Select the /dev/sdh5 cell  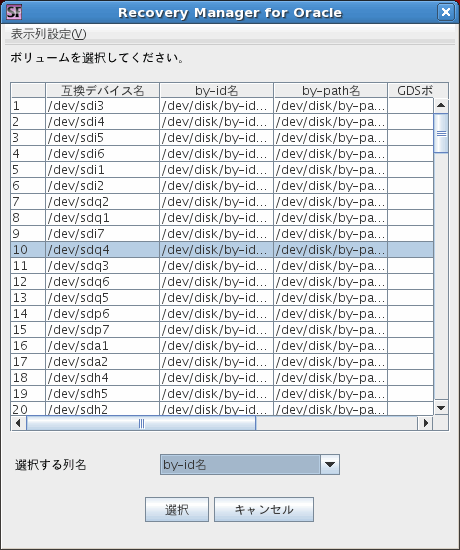[102, 394]
